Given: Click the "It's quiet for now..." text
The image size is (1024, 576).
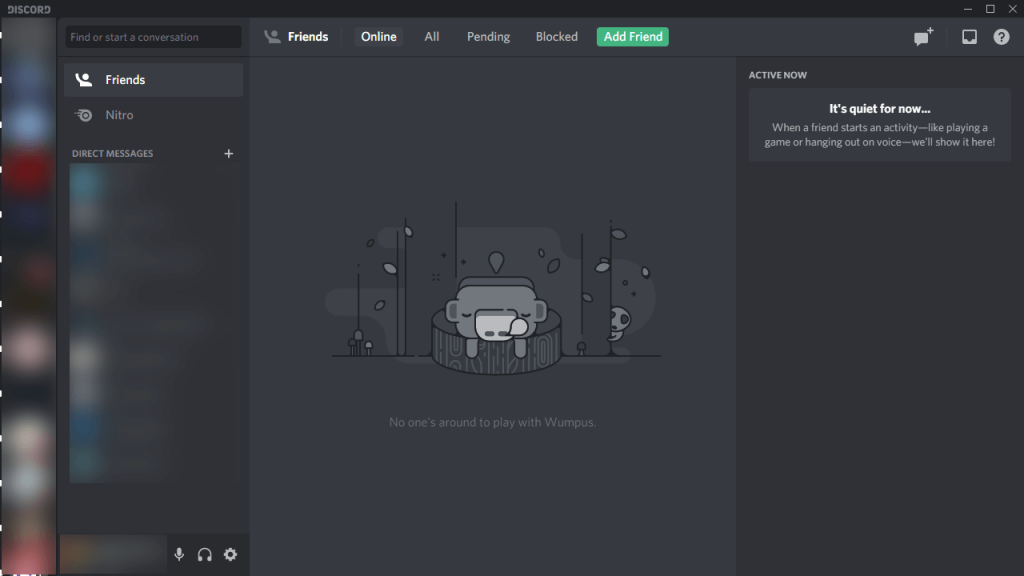Looking at the screenshot, I should coord(880,109).
